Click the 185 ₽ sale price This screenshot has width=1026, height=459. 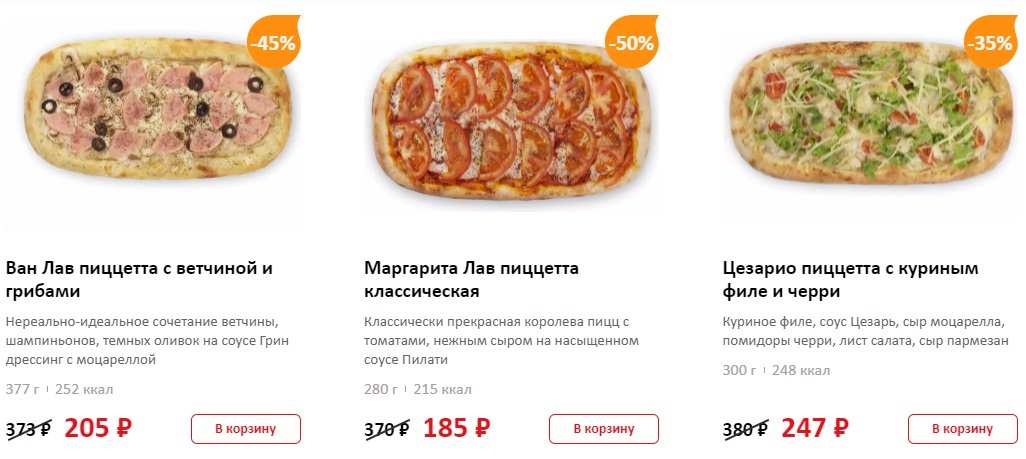click(456, 428)
